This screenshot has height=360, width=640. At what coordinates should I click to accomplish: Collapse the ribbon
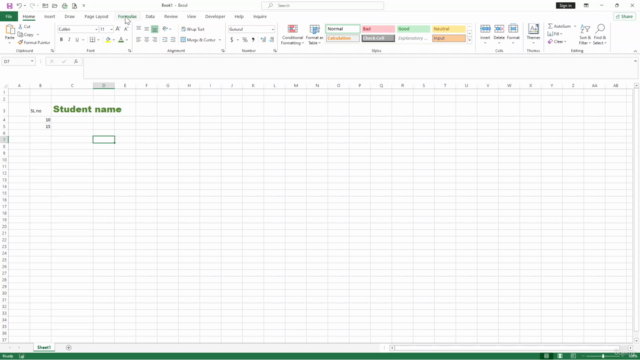tap(635, 51)
